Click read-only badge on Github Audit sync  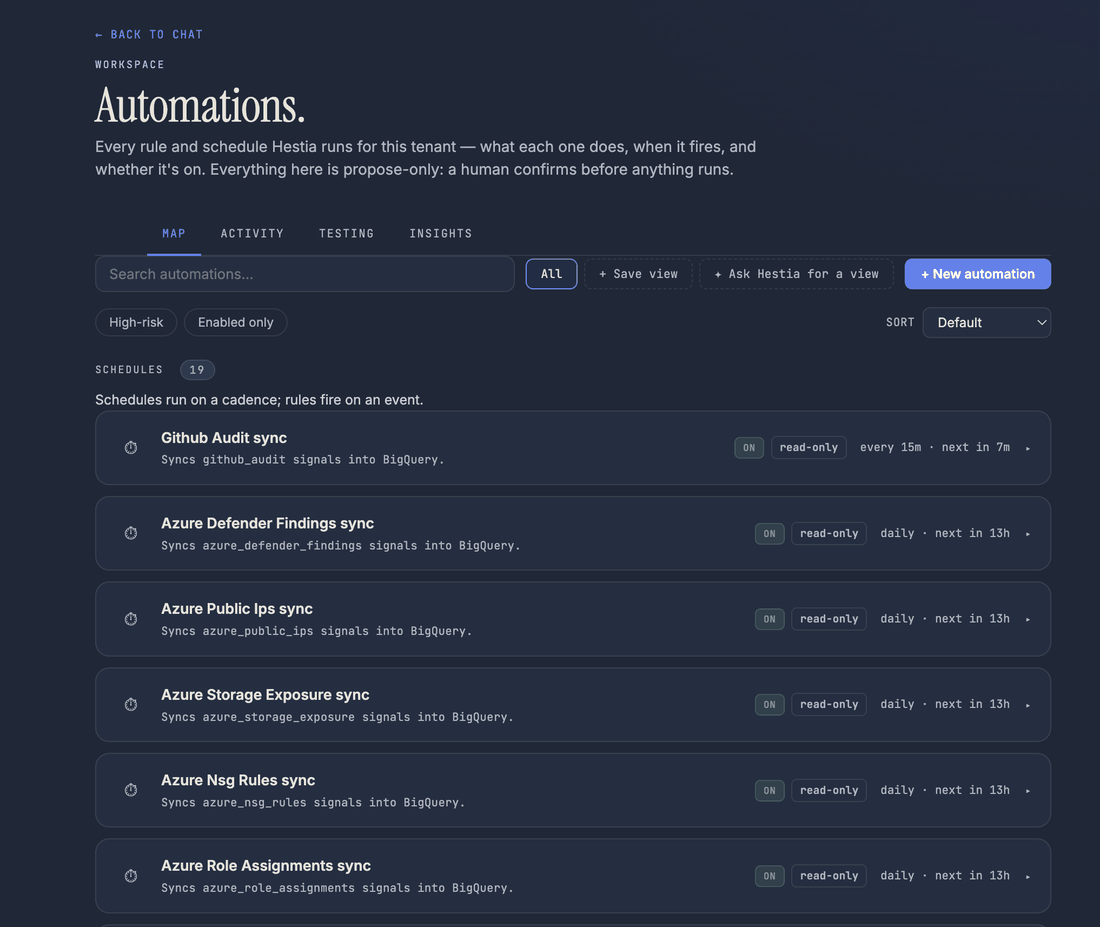coord(809,448)
